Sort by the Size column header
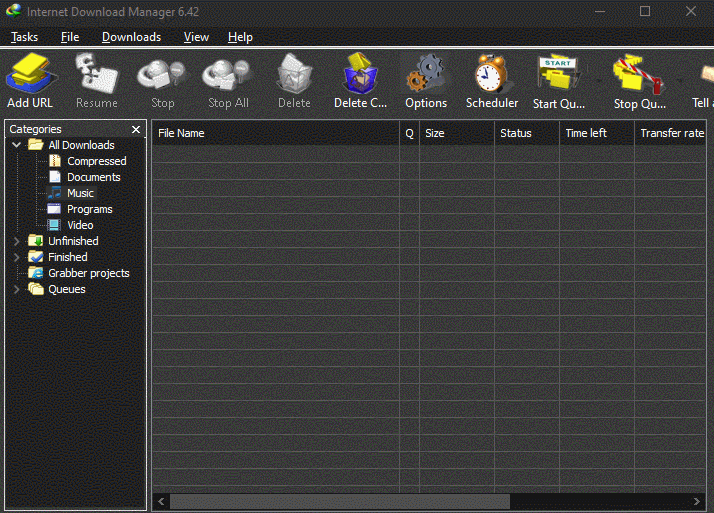 [x=457, y=133]
